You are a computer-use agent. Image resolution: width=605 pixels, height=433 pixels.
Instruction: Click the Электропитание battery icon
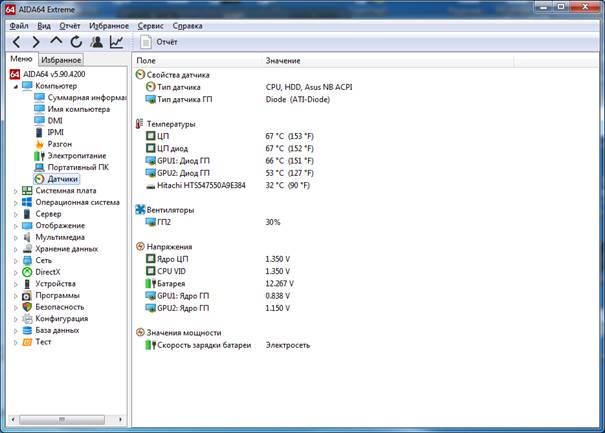(39, 156)
